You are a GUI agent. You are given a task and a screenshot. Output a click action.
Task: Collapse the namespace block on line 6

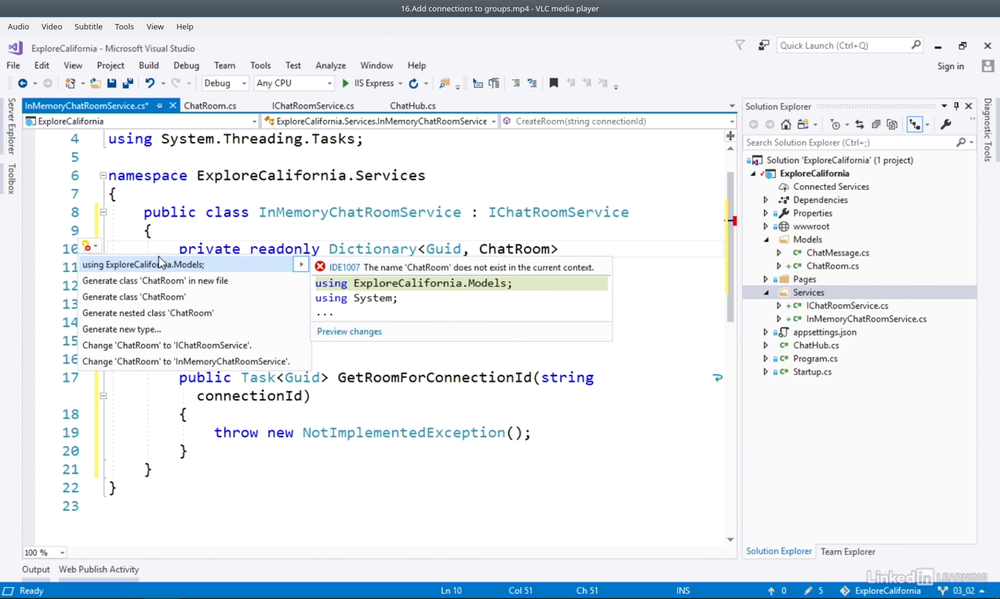pyautogui.click(x=103, y=175)
